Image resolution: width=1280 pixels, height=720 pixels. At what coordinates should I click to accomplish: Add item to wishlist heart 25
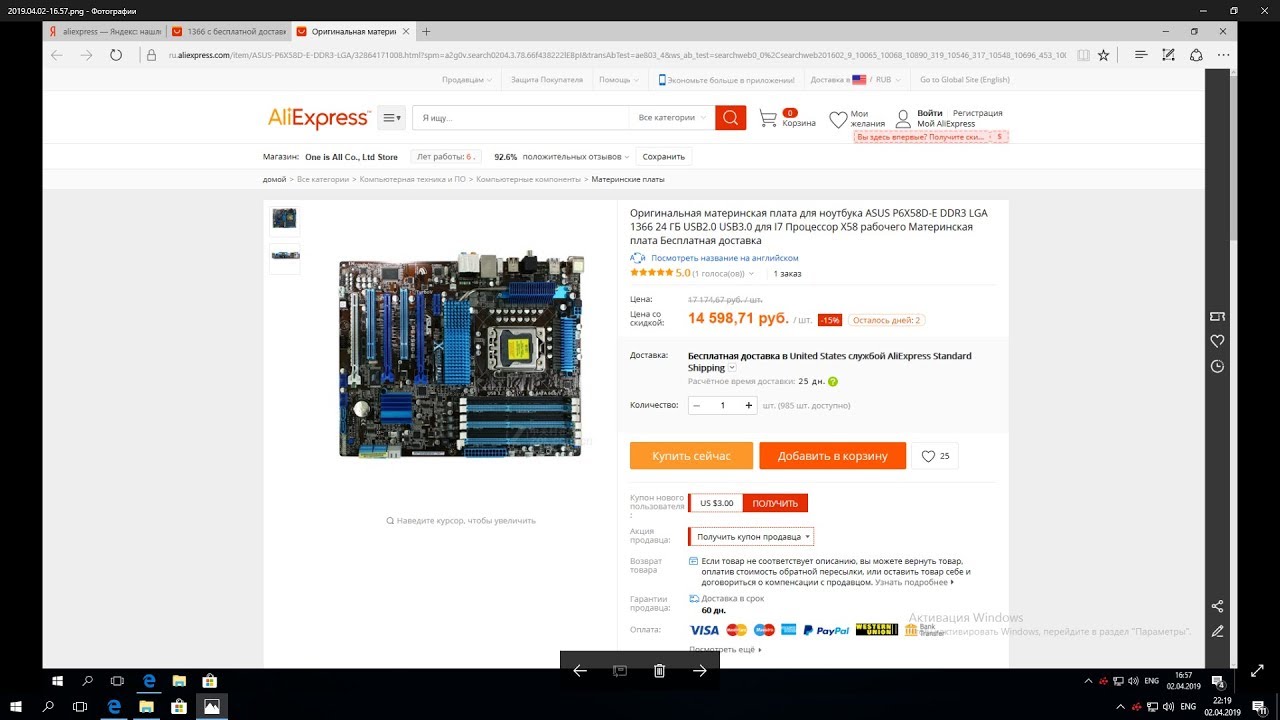(x=935, y=456)
